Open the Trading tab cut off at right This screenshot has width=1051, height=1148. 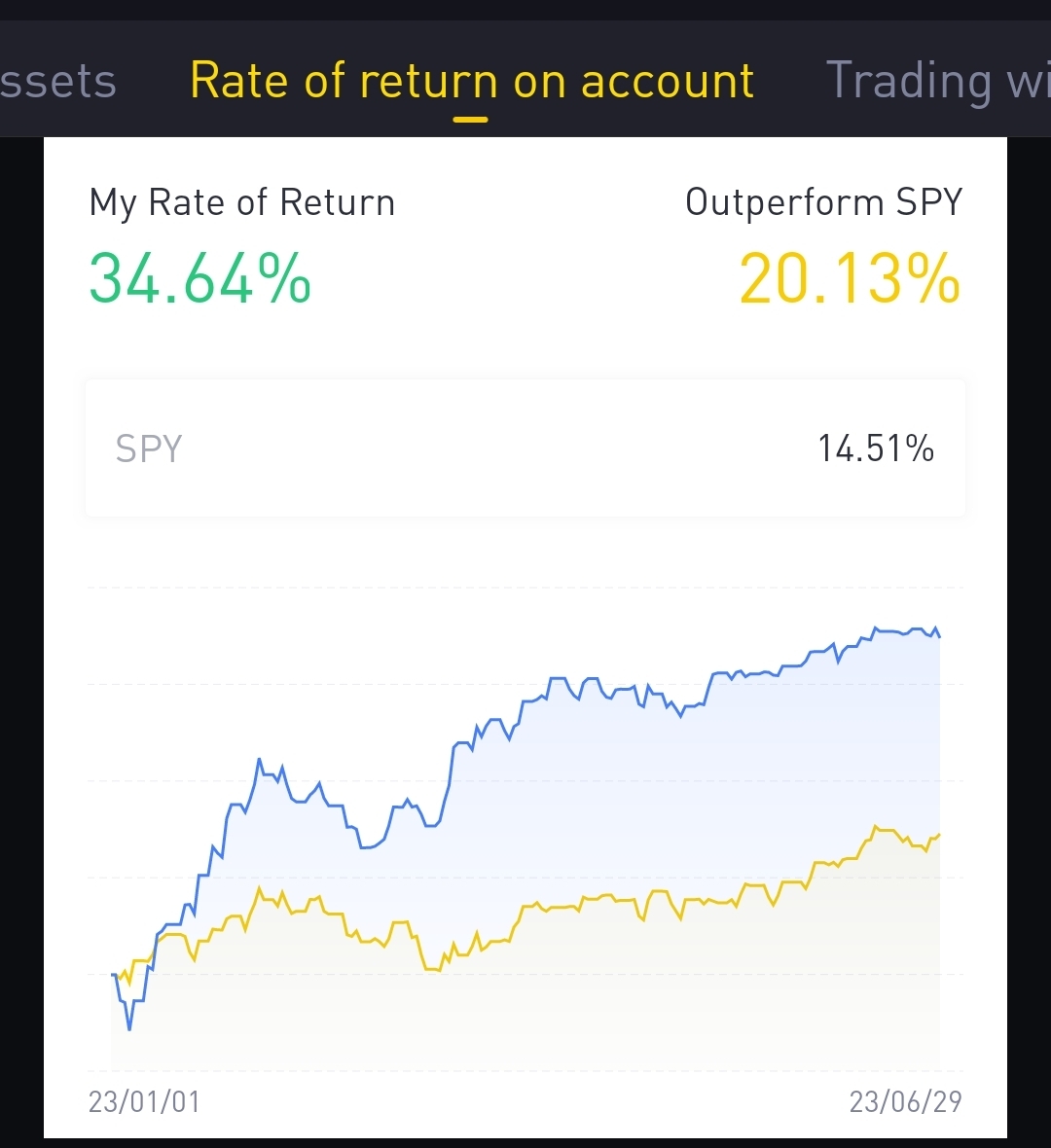936,81
